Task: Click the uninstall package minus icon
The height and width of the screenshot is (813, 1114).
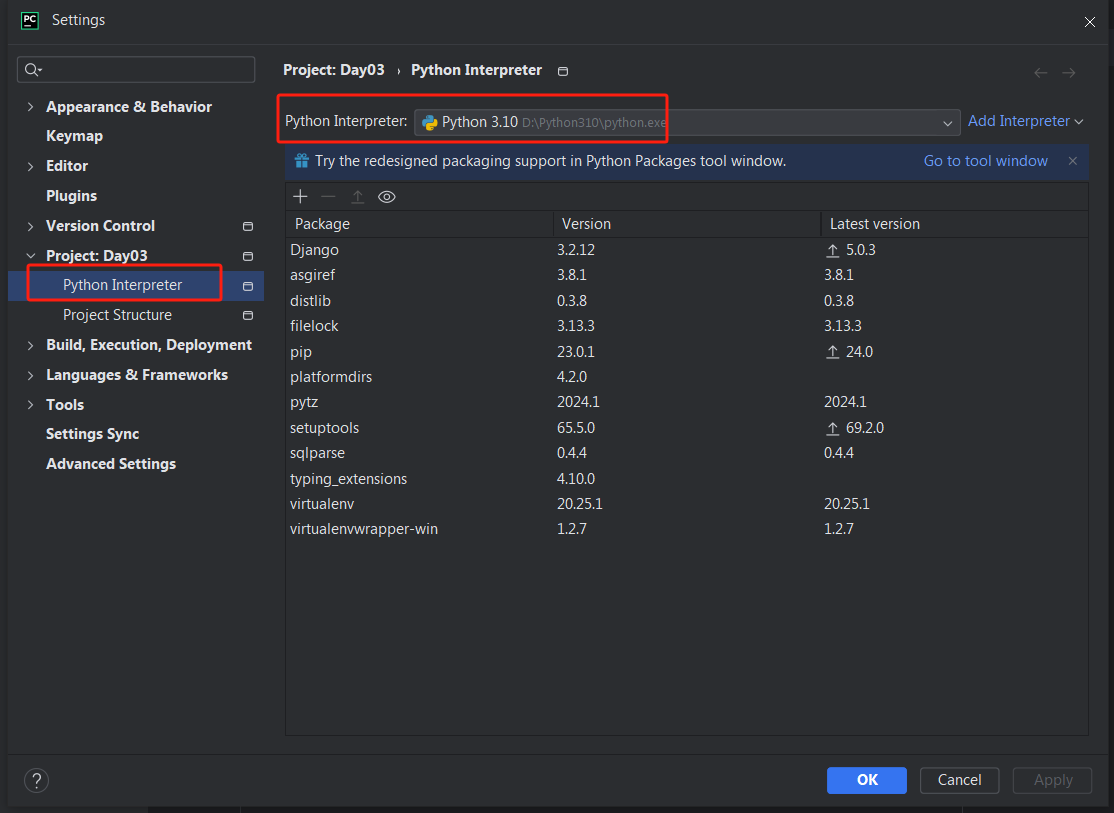Action: coord(328,197)
